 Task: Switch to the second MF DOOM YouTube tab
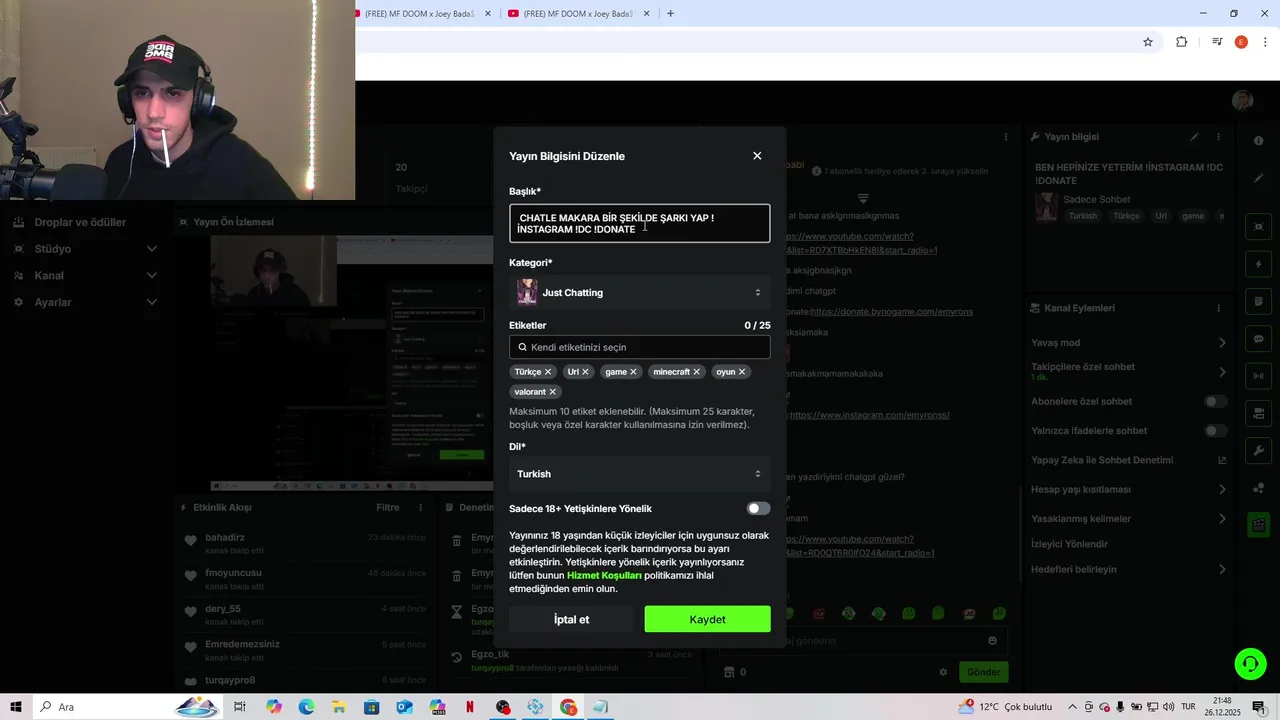[x=580, y=14]
